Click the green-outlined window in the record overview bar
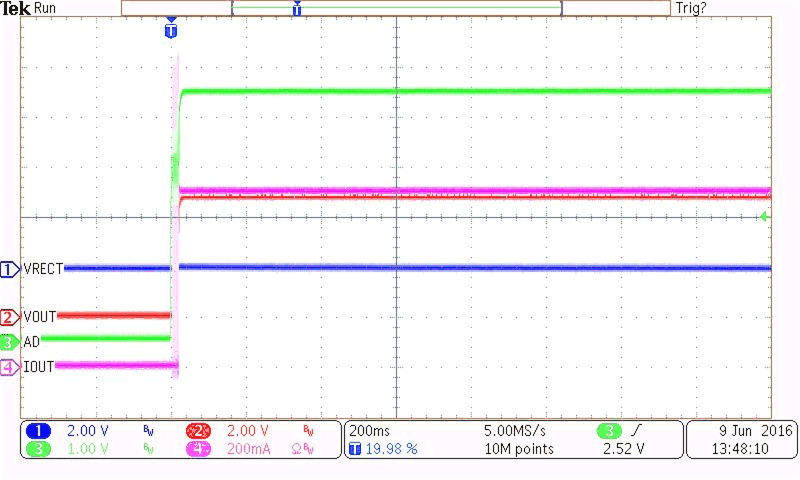The width and height of the screenshot is (800, 480). point(396,9)
